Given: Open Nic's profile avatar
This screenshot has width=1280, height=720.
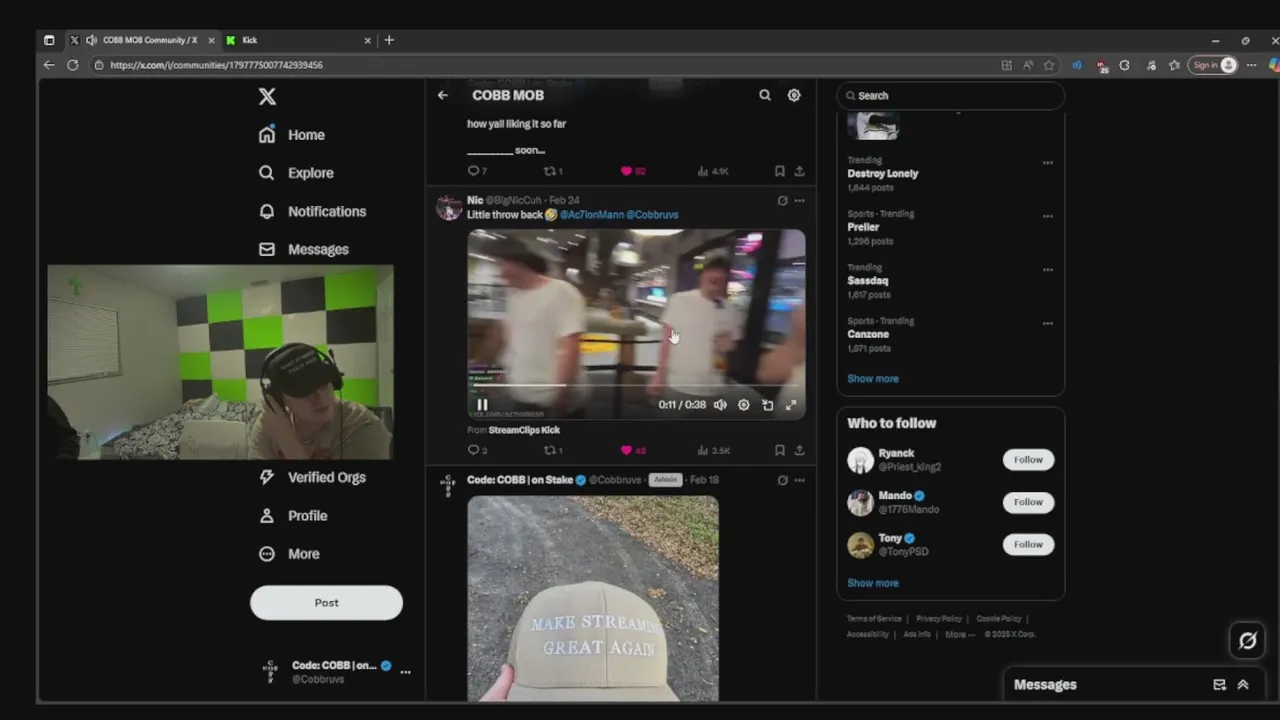Looking at the screenshot, I should (x=448, y=207).
